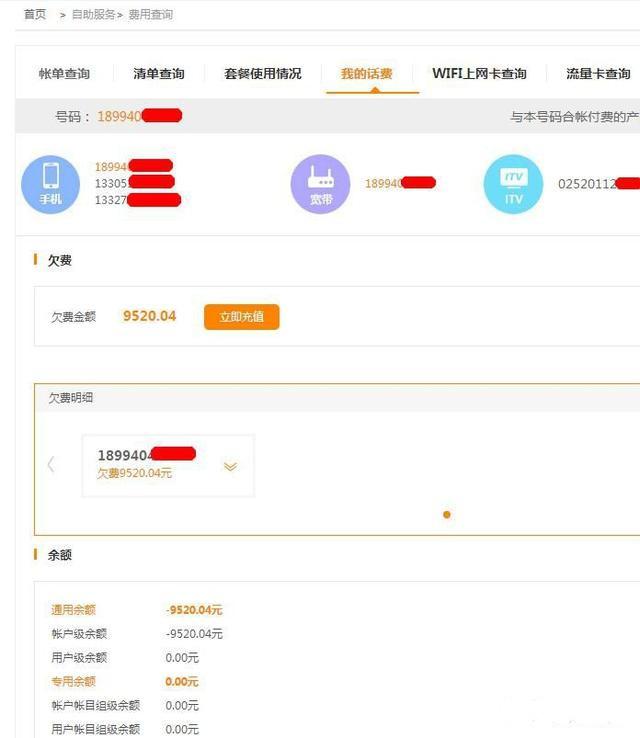Click the 立即充值 recharge button
Viewport: 640px width, 738px height.
point(241,317)
